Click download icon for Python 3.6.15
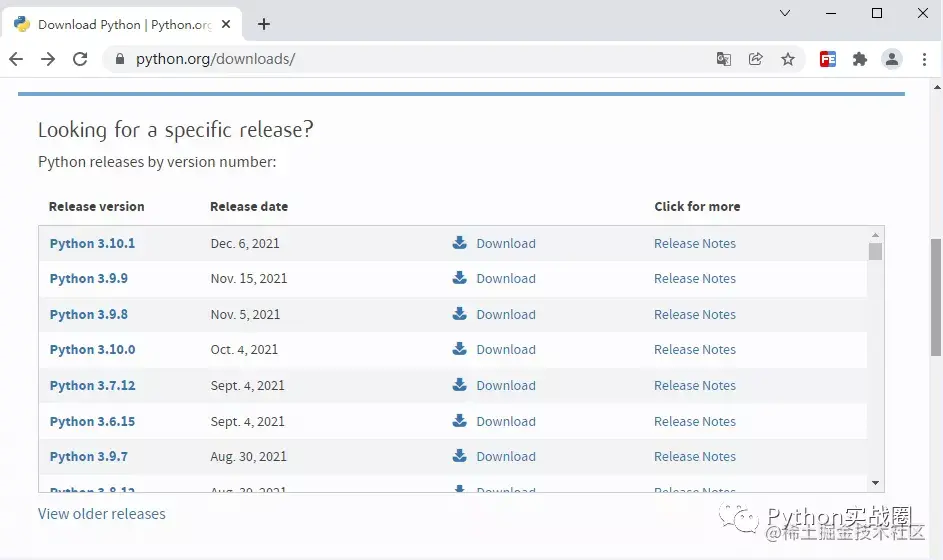The image size is (943, 560). [x=459, y=420]
